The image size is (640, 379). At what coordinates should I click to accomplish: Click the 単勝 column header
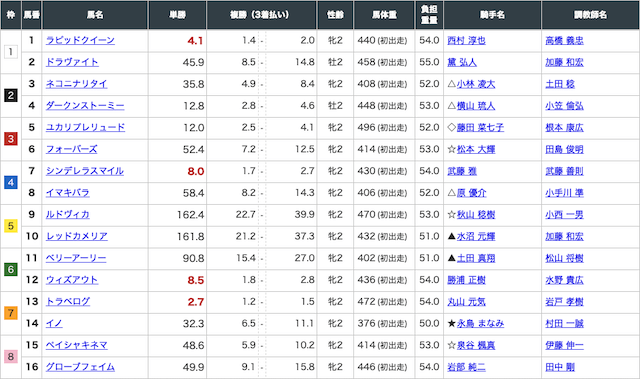[x=178, y=15]
